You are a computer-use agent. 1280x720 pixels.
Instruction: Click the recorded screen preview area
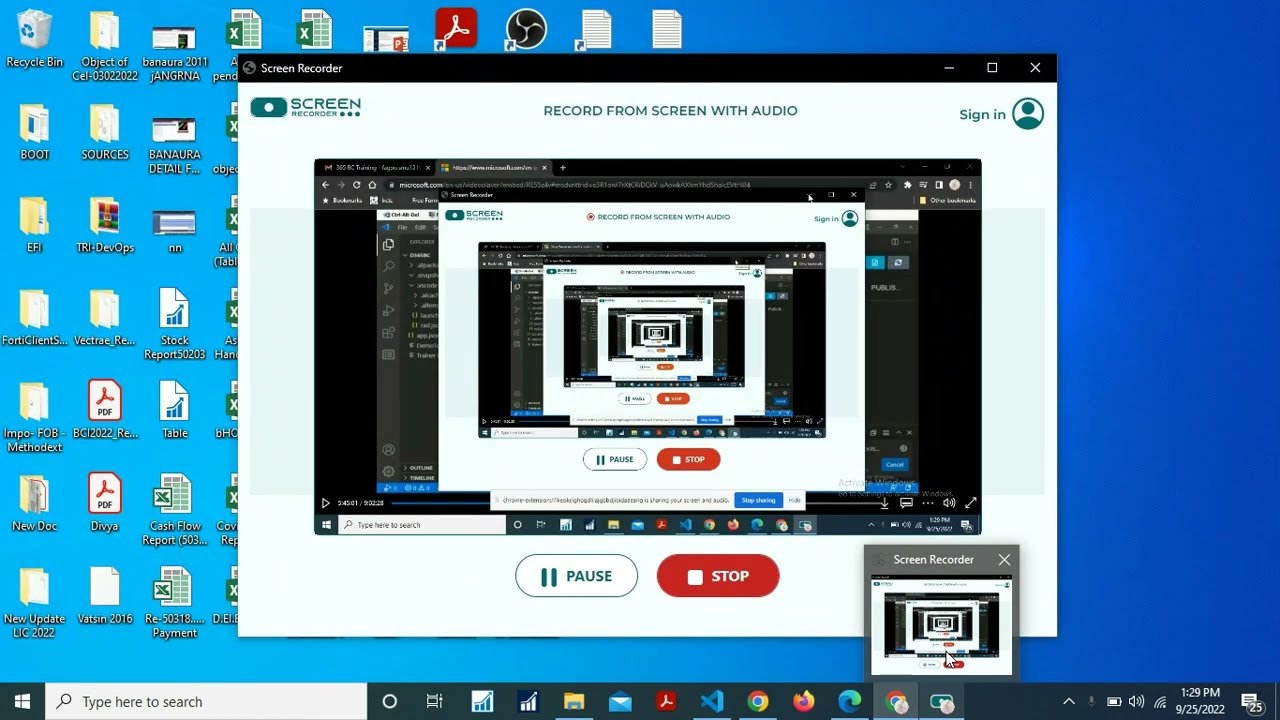click(x=647, y=347)
